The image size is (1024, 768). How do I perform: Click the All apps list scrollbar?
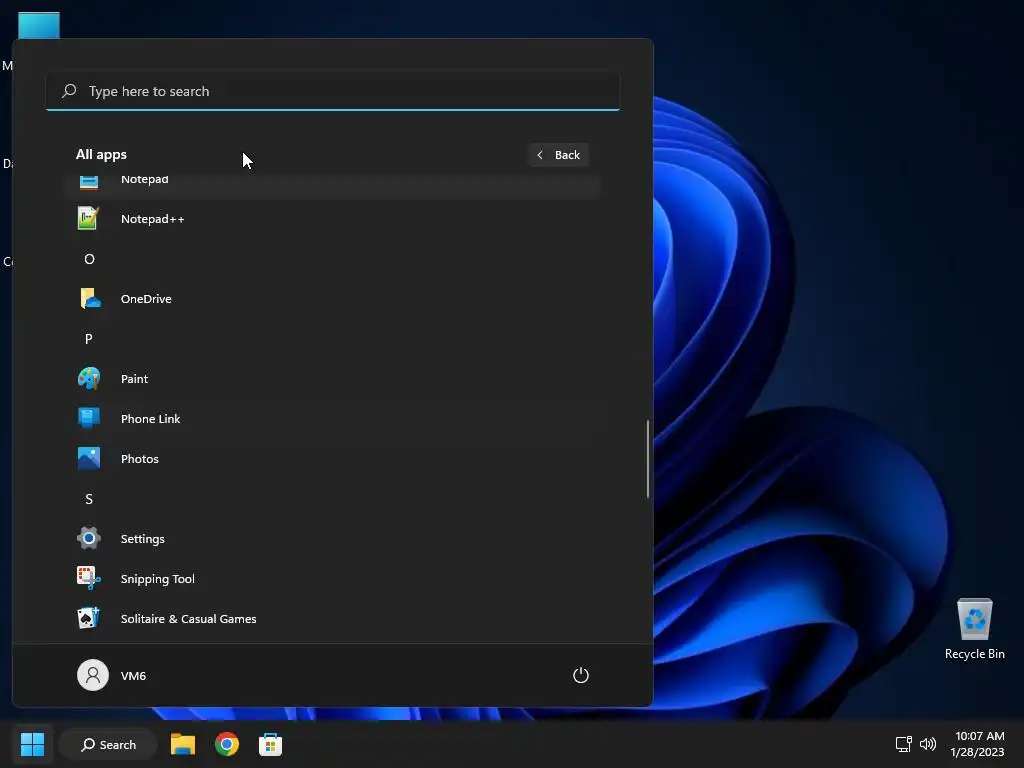point(648,458)
